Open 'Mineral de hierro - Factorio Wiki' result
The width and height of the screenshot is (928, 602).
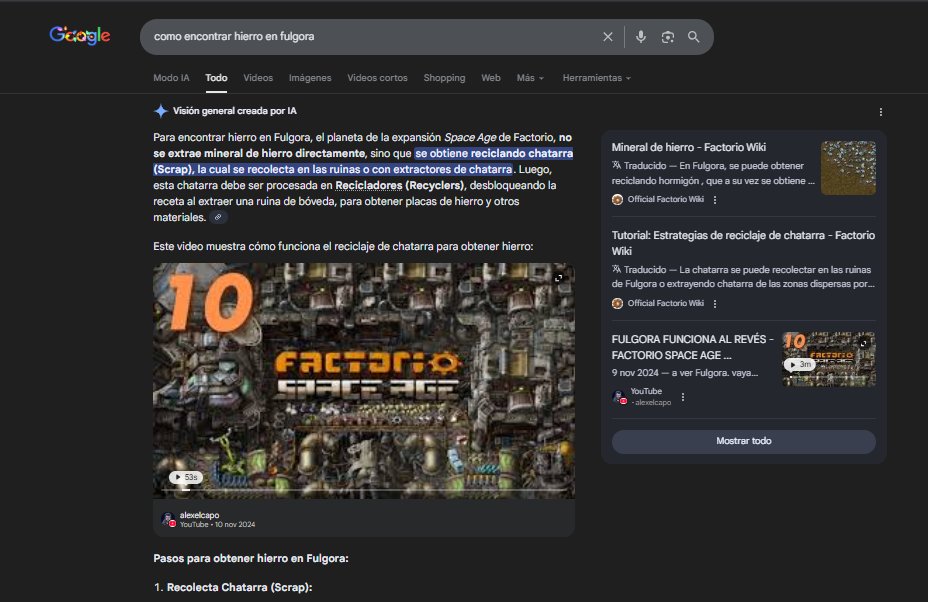click(x=688, y=147)
